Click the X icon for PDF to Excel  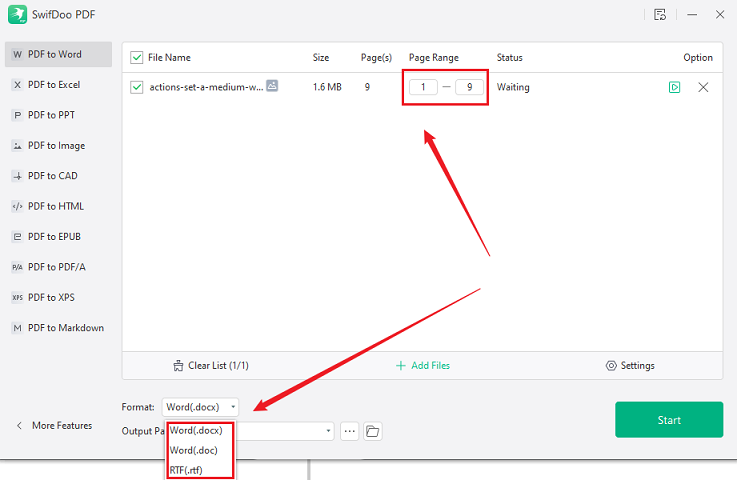point(17,85)
